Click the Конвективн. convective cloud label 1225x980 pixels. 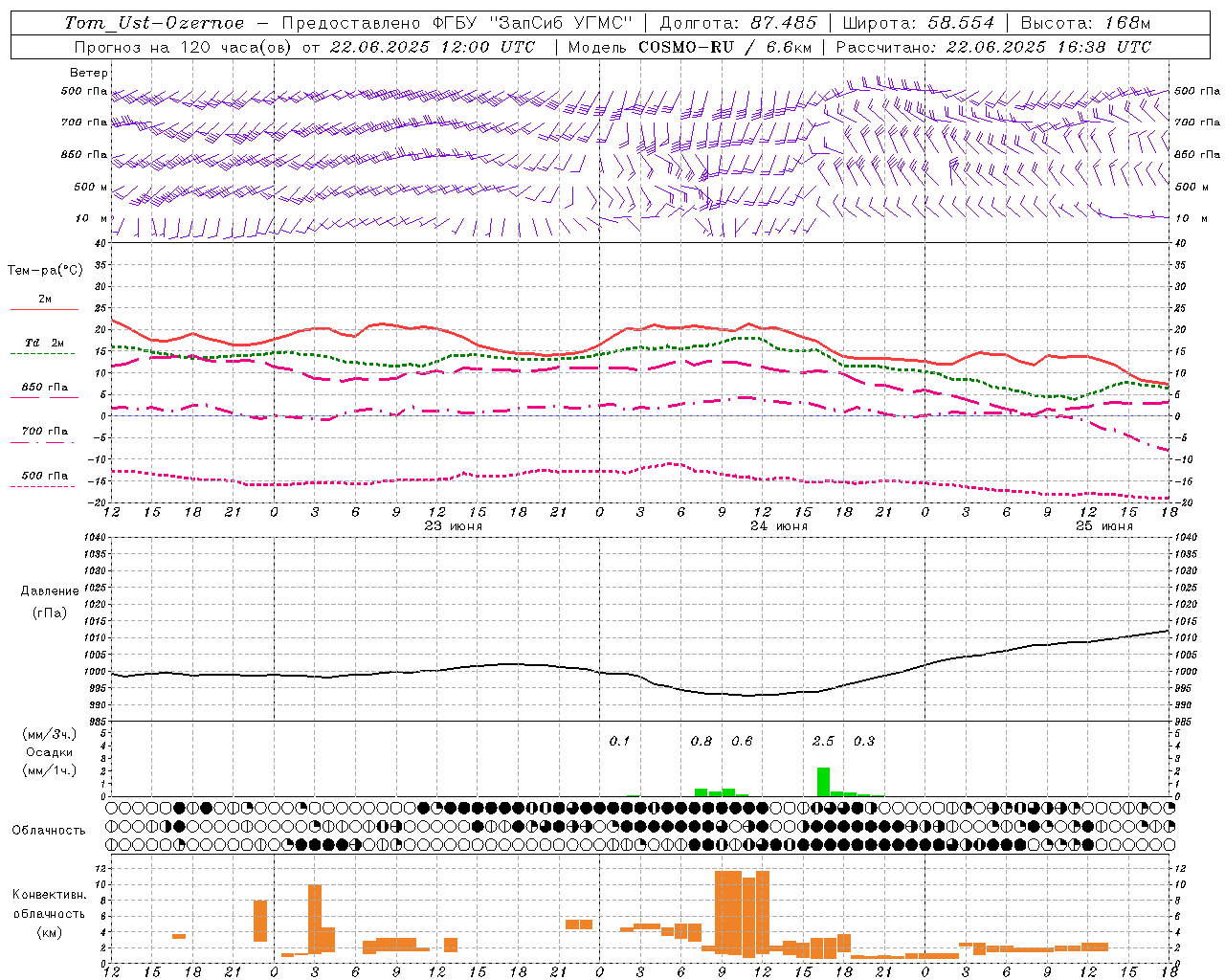tap(49, 895)
